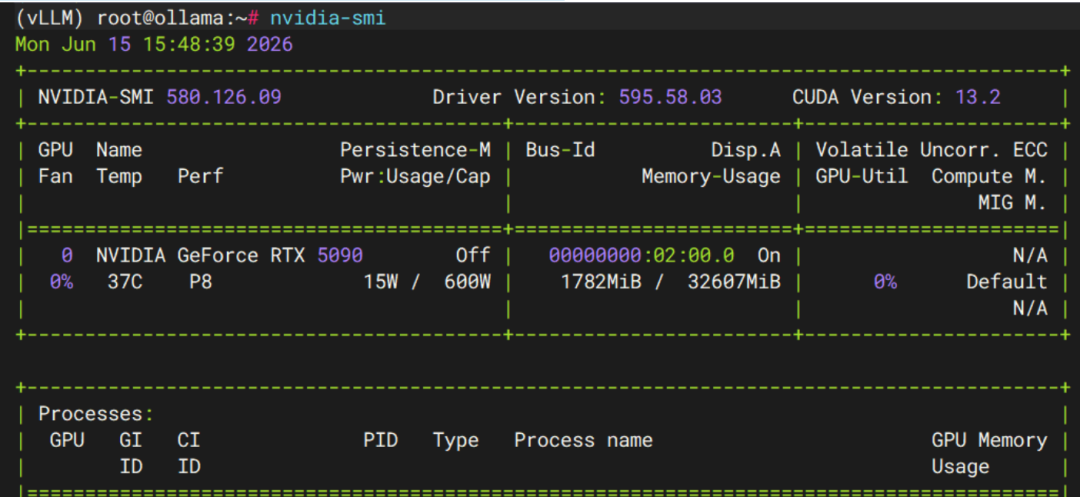
Task: Click the Processes: section label
Action: click(96, 414)
